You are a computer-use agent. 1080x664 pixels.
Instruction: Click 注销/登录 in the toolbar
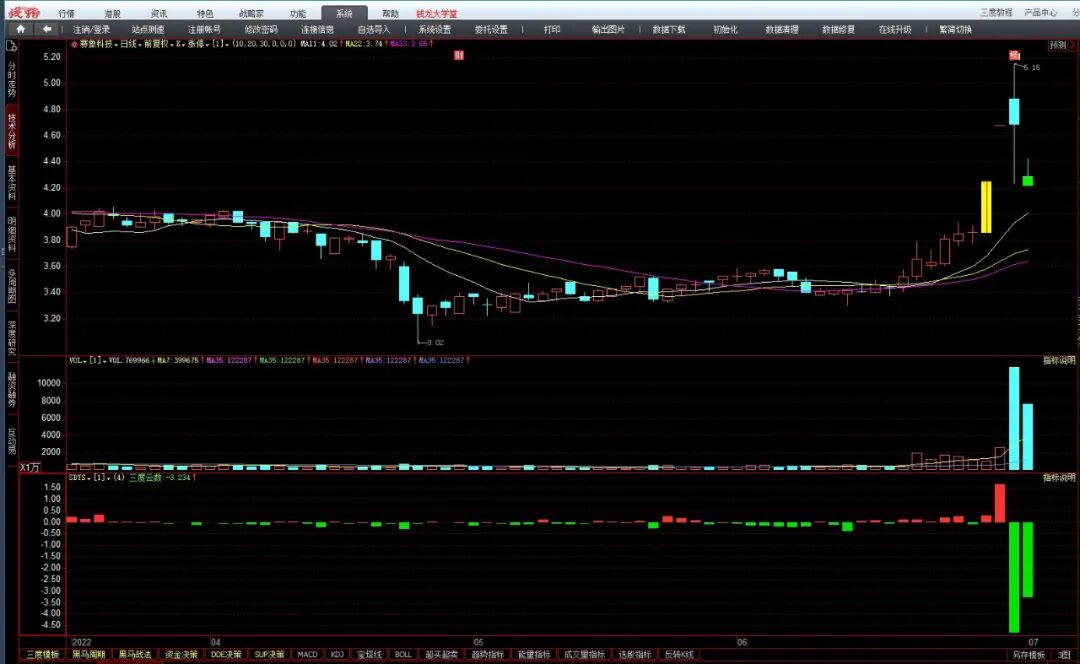point(92,30)
